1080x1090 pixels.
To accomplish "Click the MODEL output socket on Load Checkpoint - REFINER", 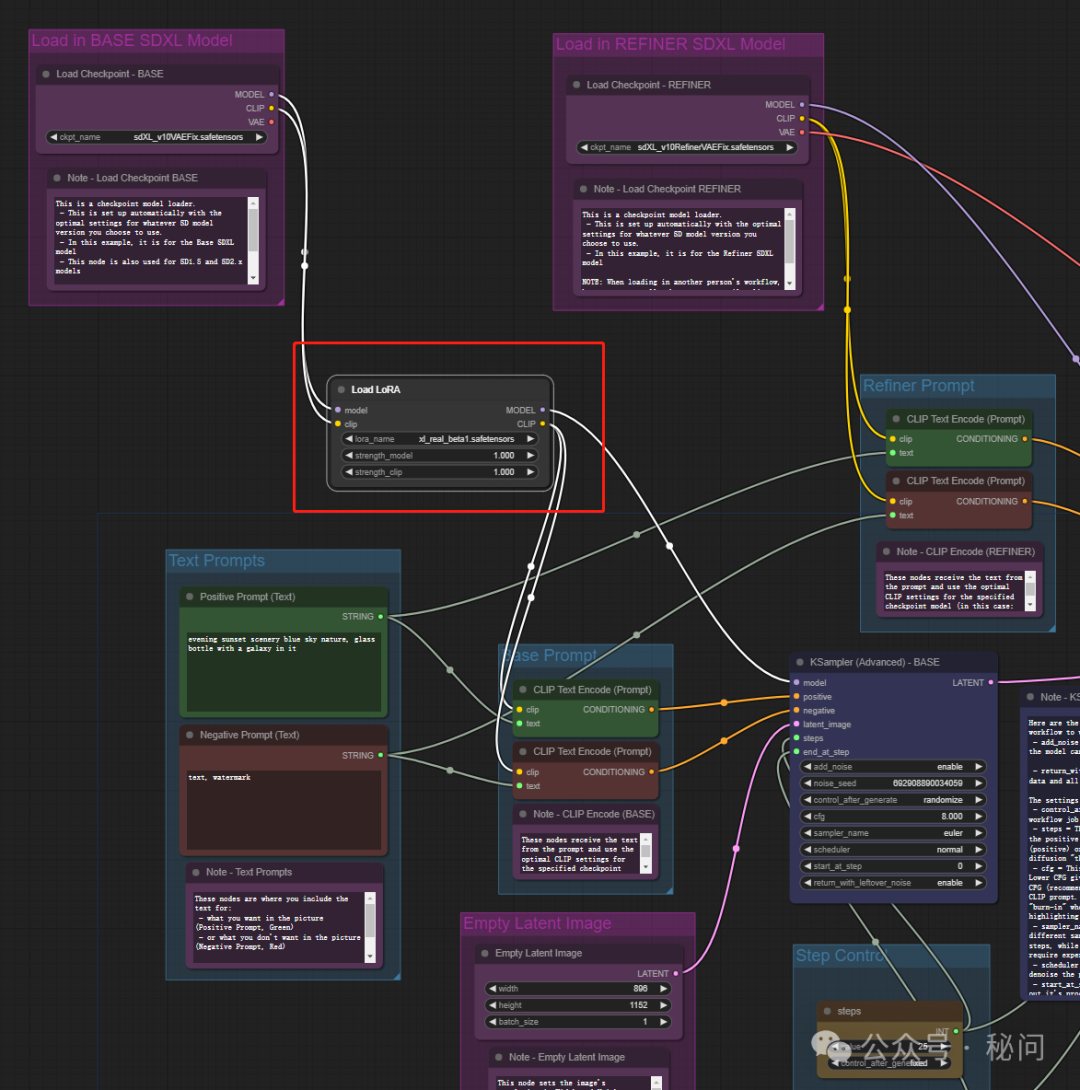I will pyautogui.click(x=802, y=104).
